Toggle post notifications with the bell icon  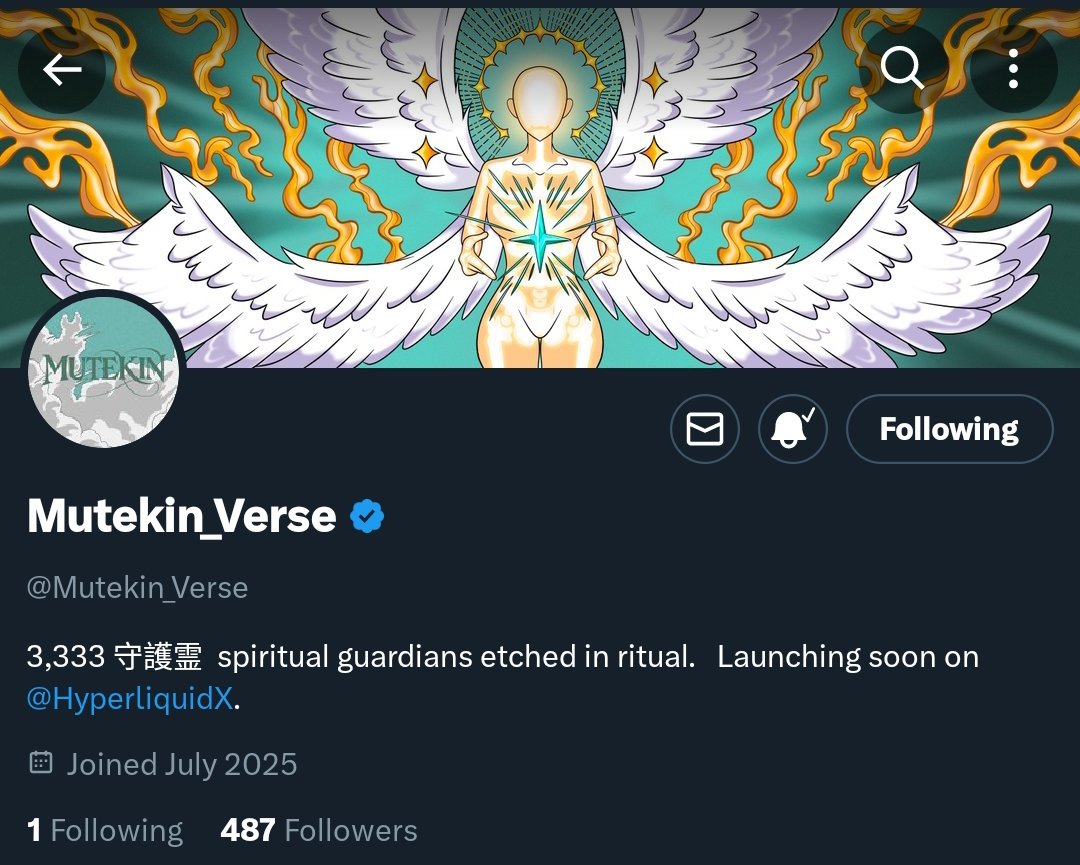pos(793,429)
